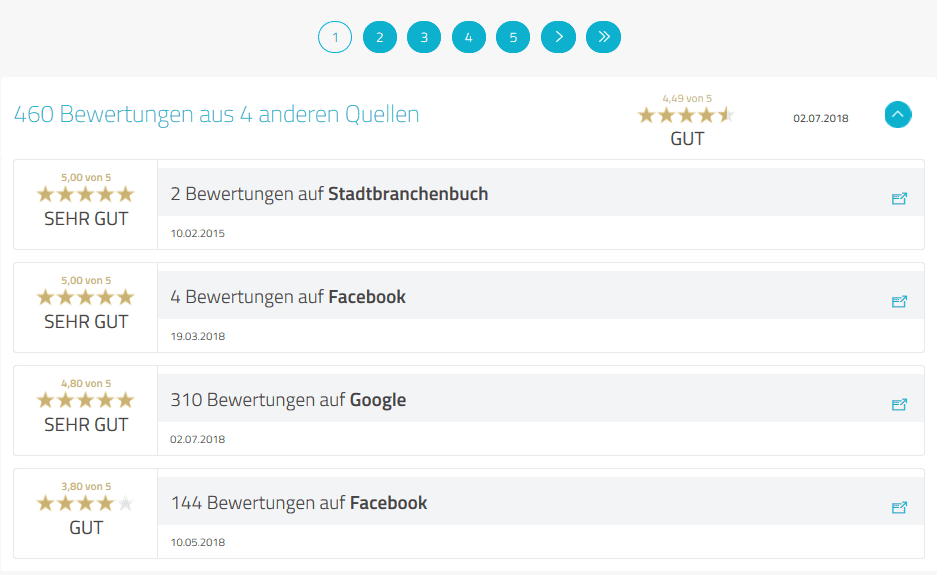Click the 3,80 von 5 star rating
Viewport: 937px width, 575px height.
click(85, 503)
